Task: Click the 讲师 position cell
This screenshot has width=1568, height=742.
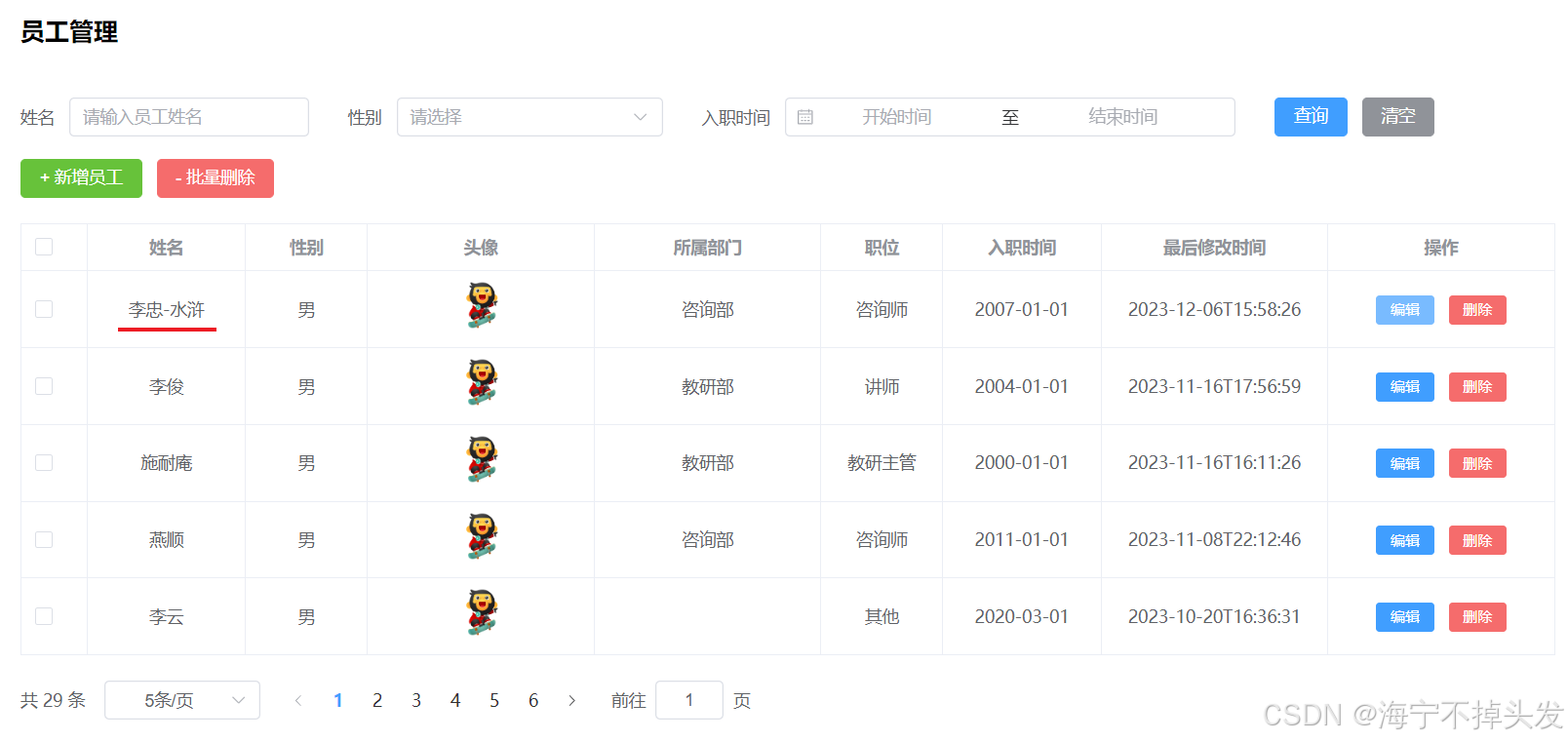Action: (882, 386)
